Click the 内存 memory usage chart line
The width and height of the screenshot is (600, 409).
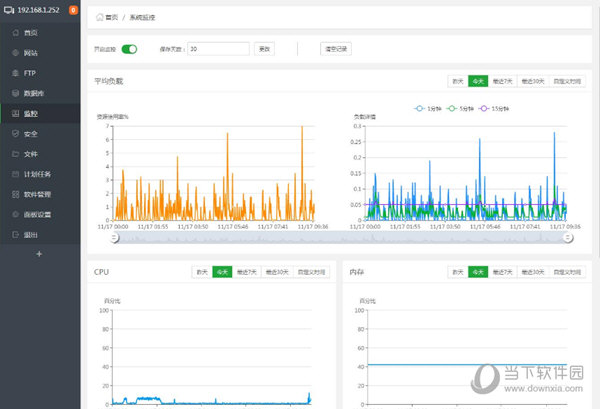(x=467, y=365)
